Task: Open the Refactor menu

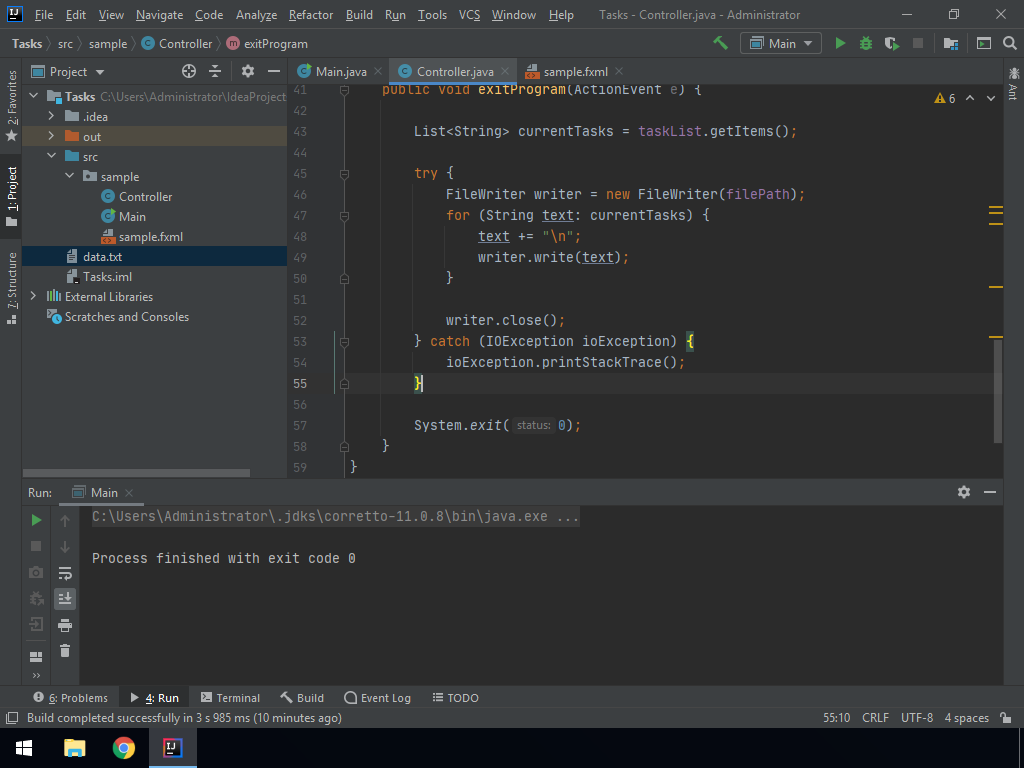Action: coord(311,14)
